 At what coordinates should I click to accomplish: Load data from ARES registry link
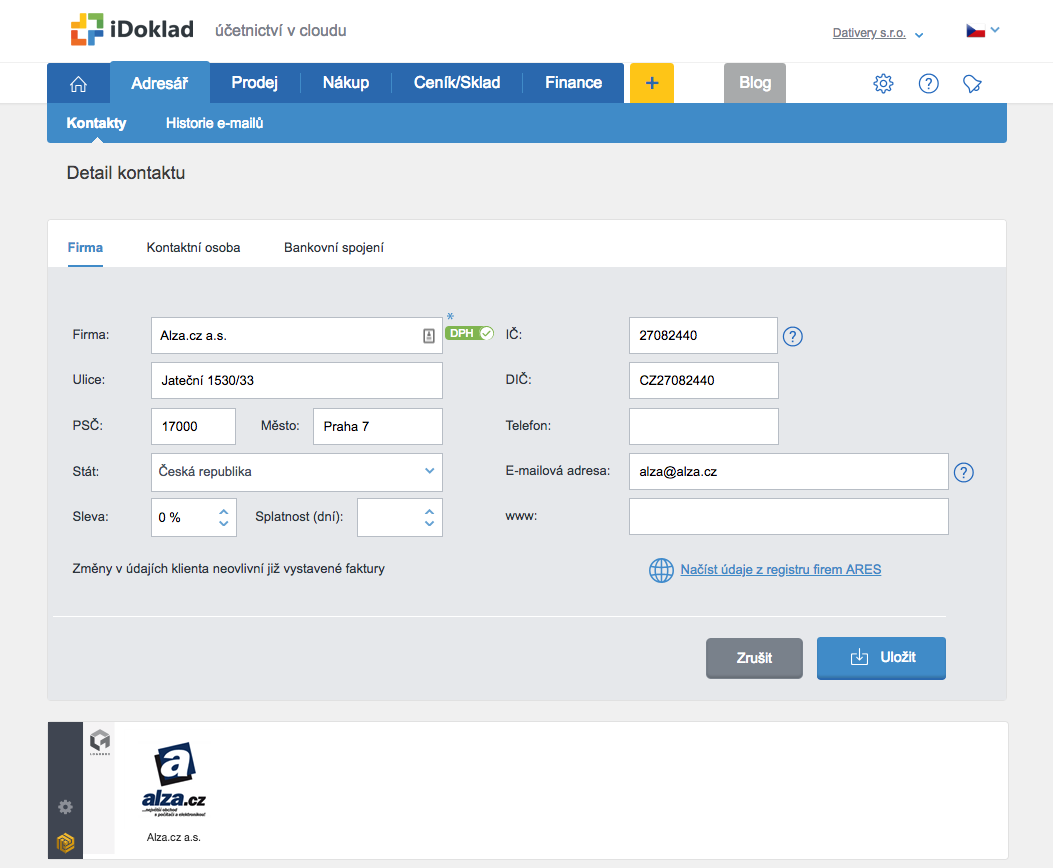(x=780, y=570)
